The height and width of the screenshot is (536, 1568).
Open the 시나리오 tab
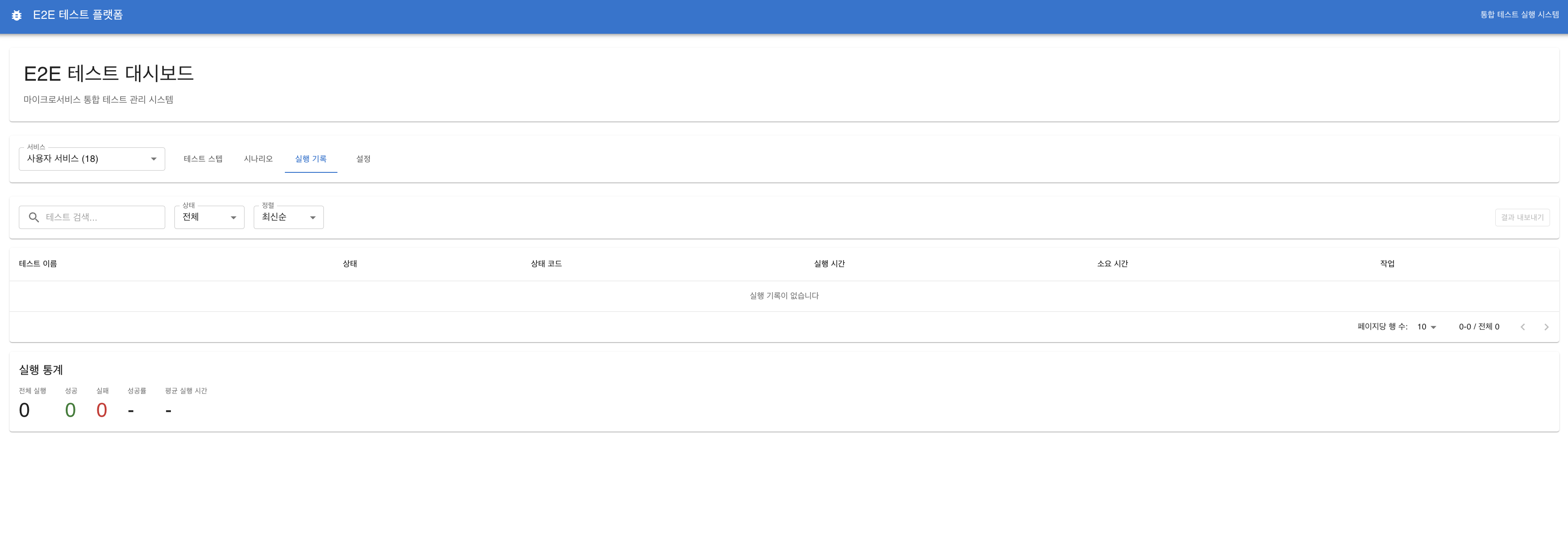258,159
